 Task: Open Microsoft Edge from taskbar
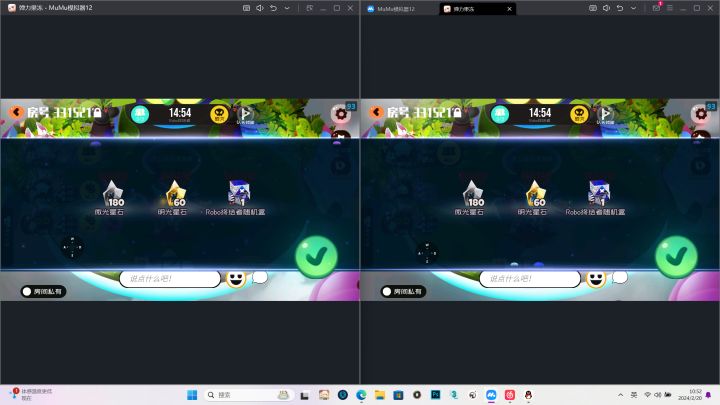[x=361, y=395]
